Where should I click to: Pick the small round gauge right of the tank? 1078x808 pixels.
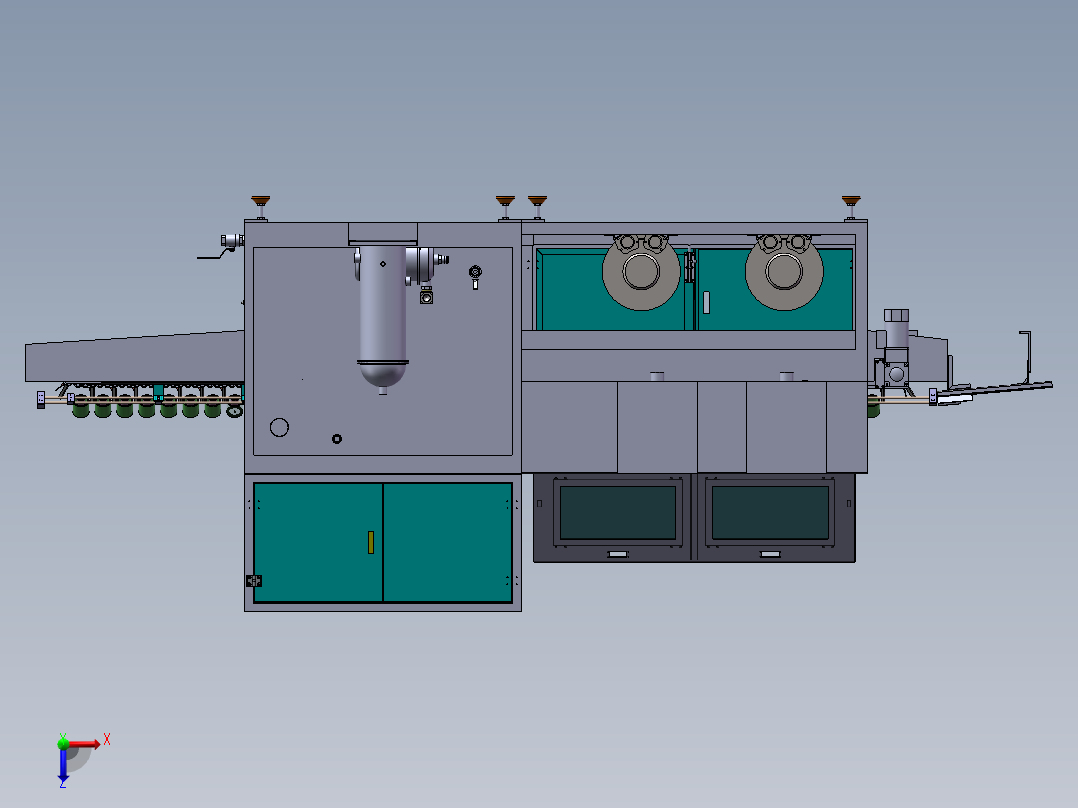[475, 272]
